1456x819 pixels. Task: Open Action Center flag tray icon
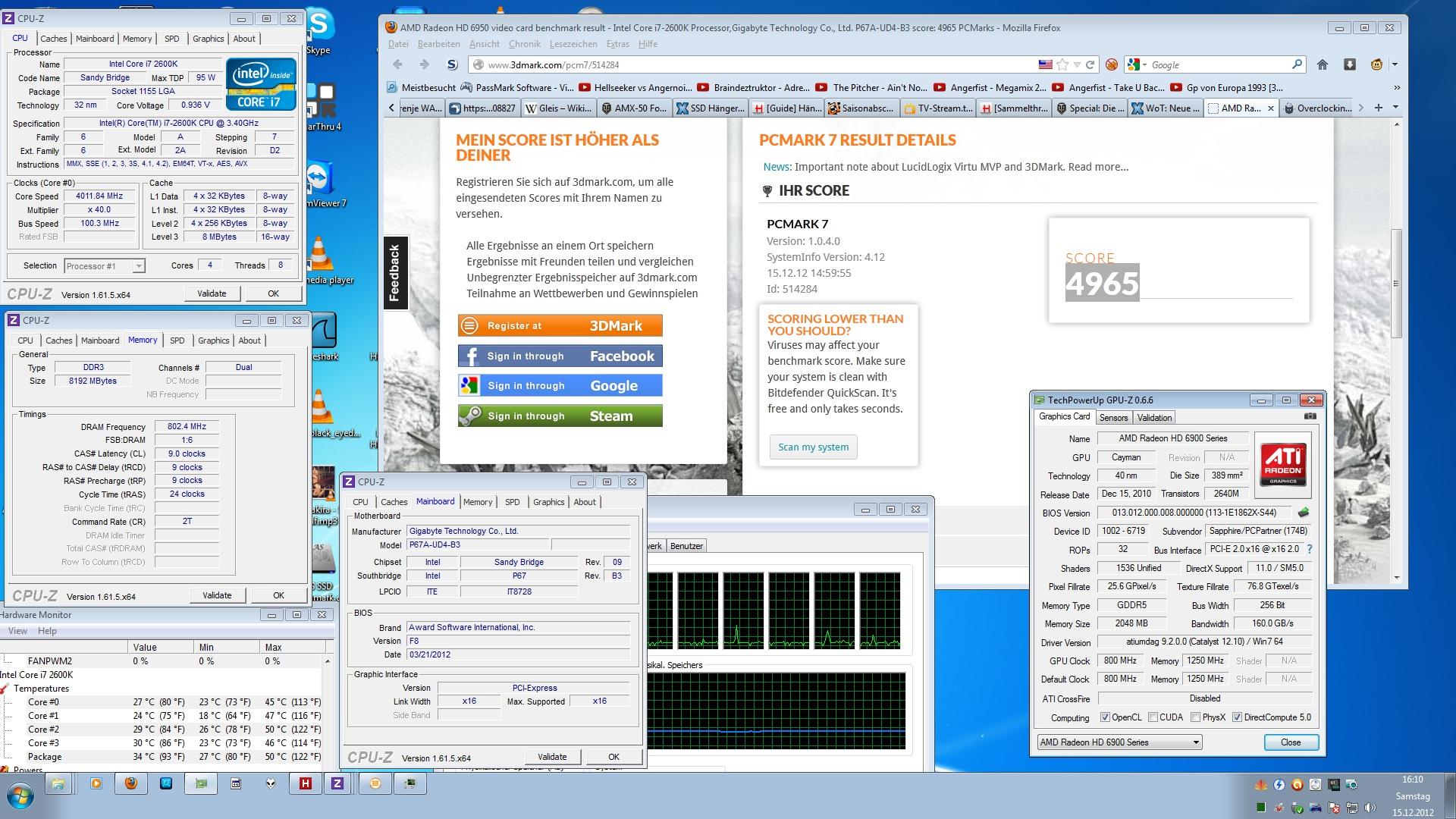1334,808
